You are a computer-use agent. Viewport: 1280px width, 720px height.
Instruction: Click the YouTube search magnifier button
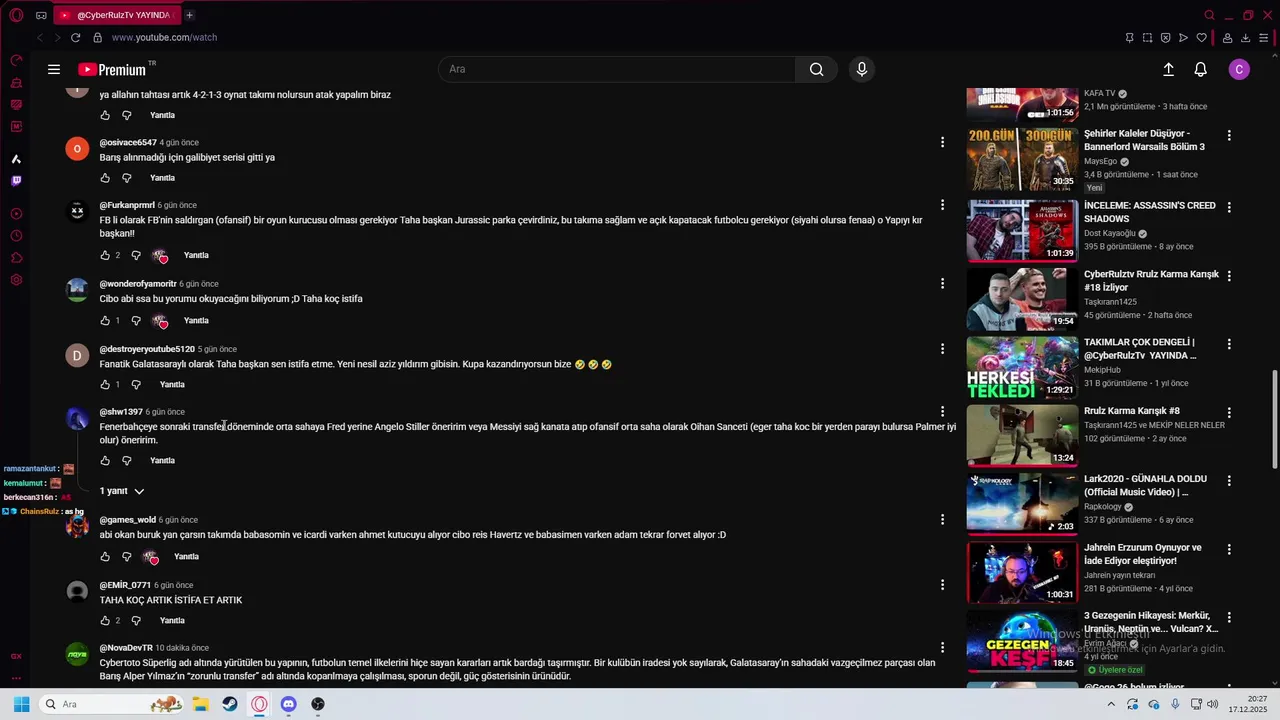pyautogui.click(x=817, y=69)
